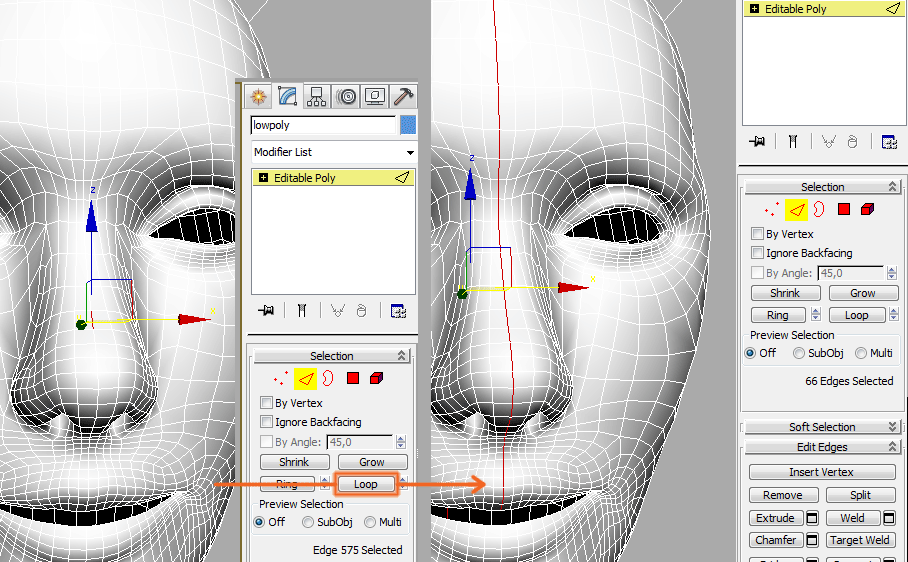908x562 pixels.
Task: Open the Create tab in the lowpoly panel
Action: click(258, 96)
